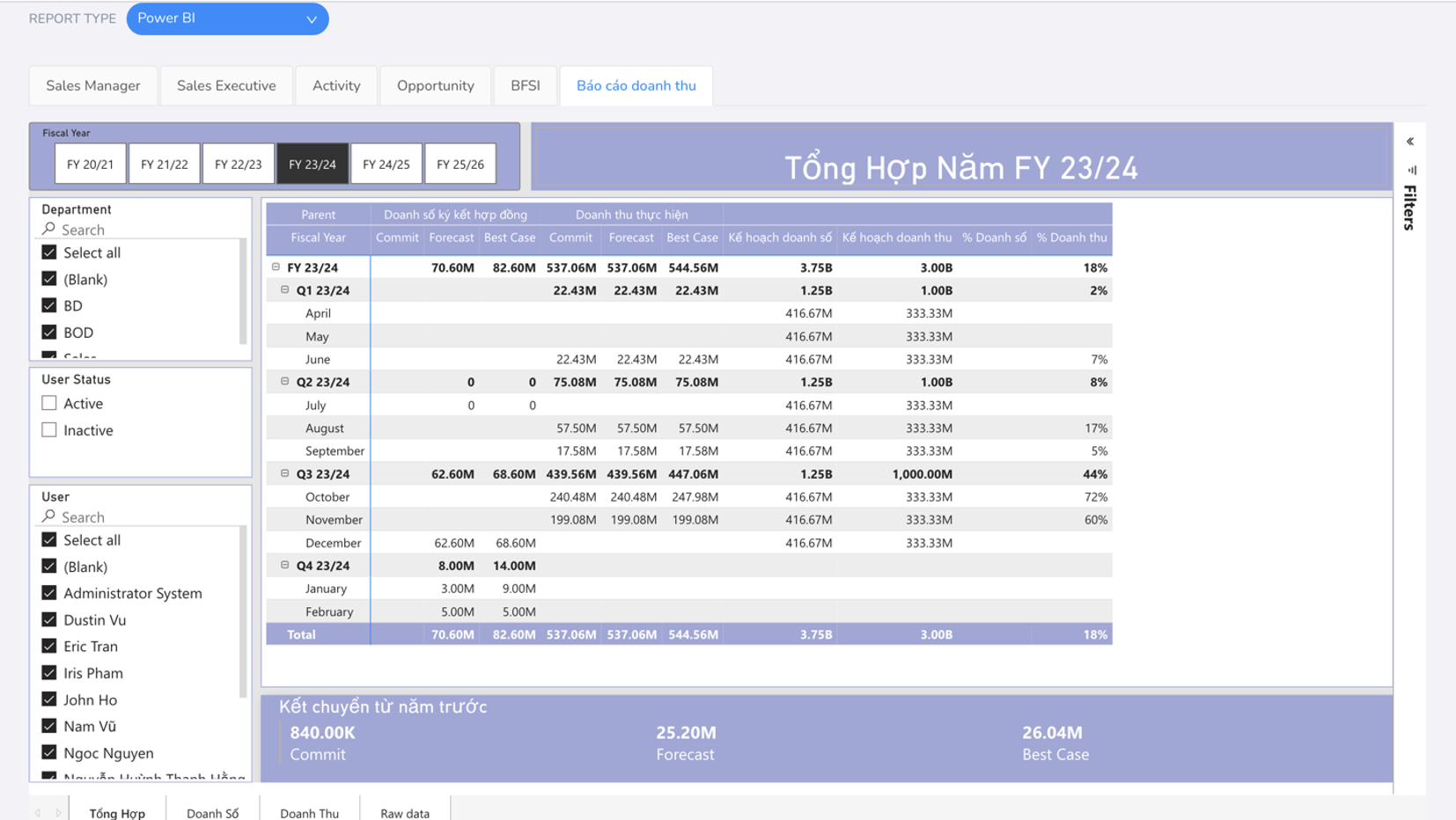Uncheck John Ho user
The width and height of the screenshot is (1456, 820).
point(49,699)
